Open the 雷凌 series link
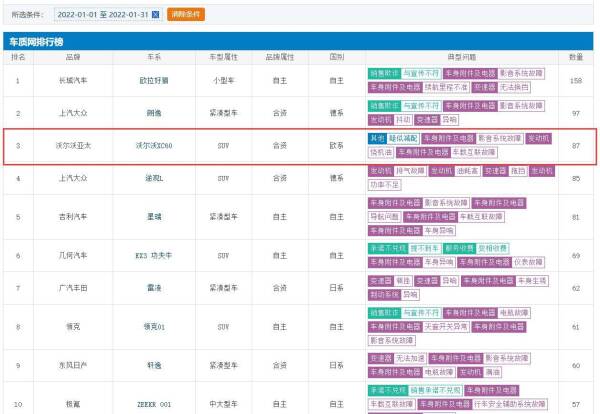The height and width of the screenshot is (414, 600). [154, 288]
